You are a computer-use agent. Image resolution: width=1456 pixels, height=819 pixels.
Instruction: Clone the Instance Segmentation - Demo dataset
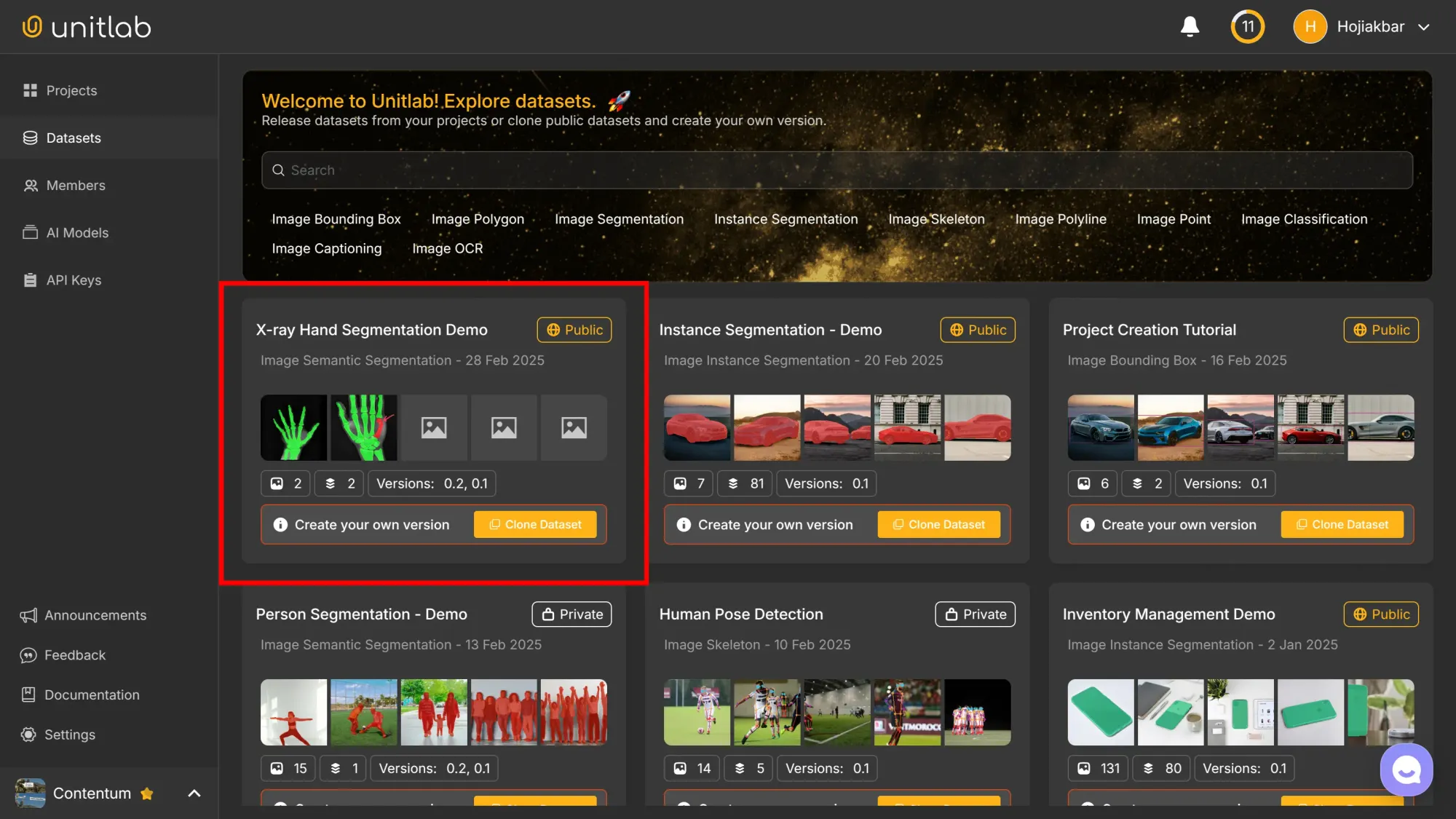[938, 525]
